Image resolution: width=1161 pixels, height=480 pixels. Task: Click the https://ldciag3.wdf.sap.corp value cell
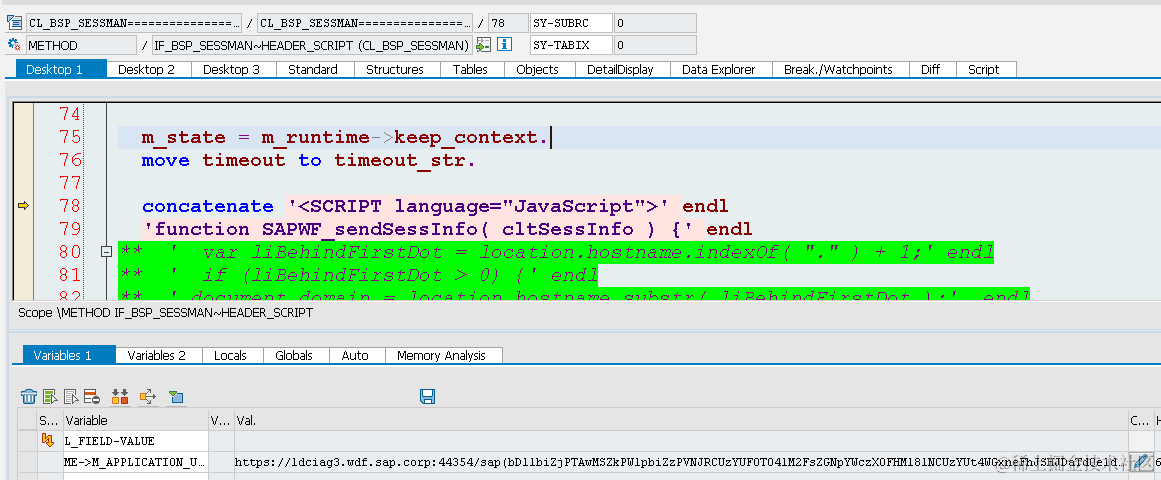[x=681, y=462]
